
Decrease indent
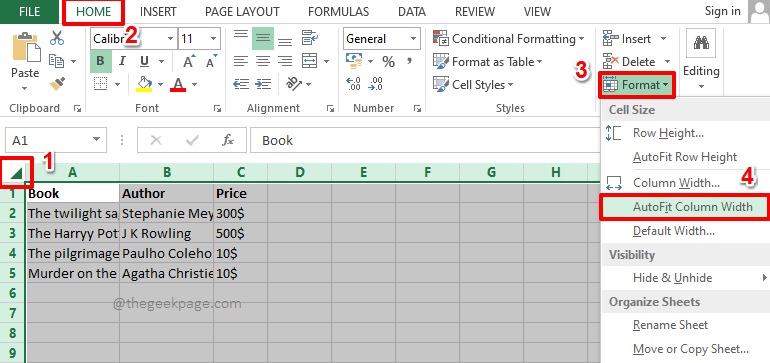241,84
